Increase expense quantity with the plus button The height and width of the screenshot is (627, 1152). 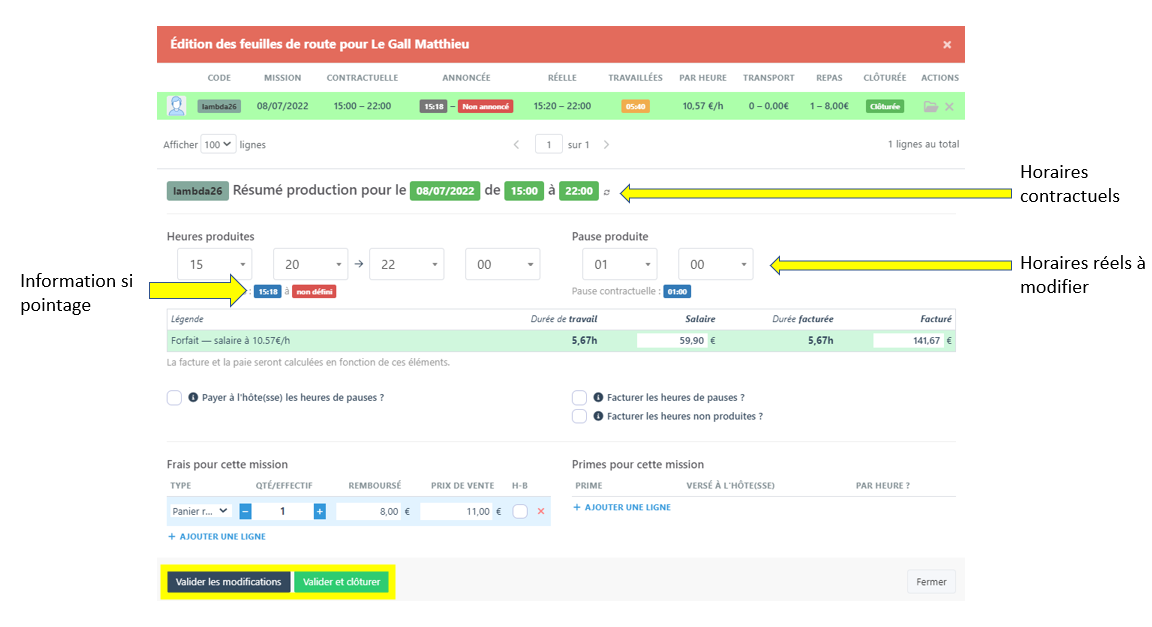[x=320, y=511]
